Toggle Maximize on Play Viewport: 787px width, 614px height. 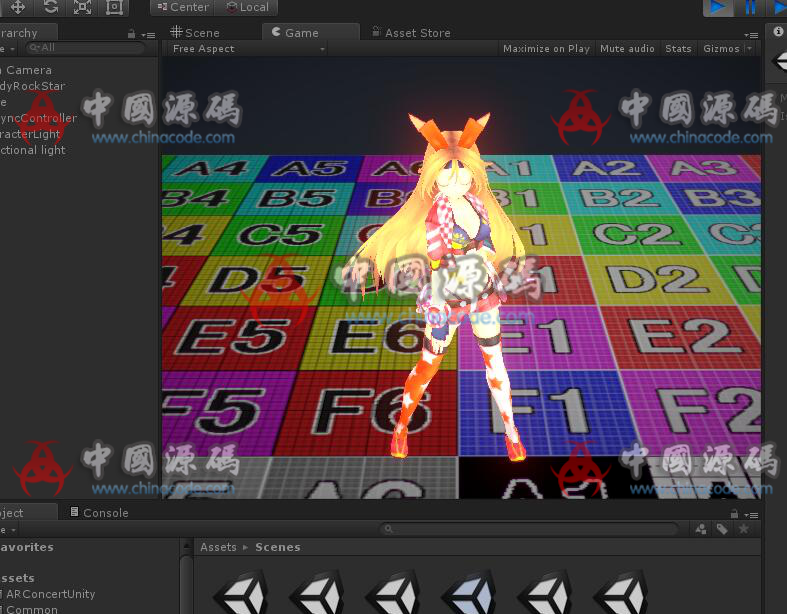[546, 49]
